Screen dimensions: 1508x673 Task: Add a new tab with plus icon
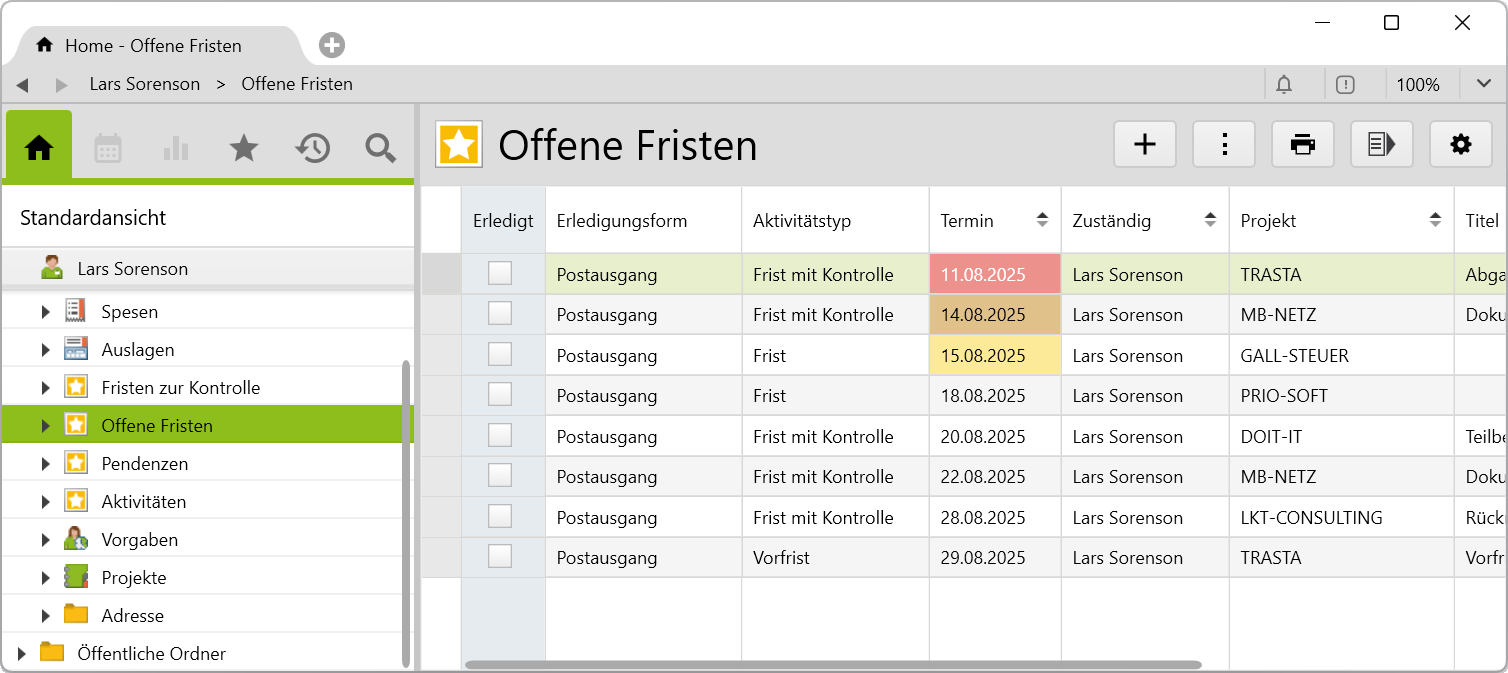[x=332, y=45]
